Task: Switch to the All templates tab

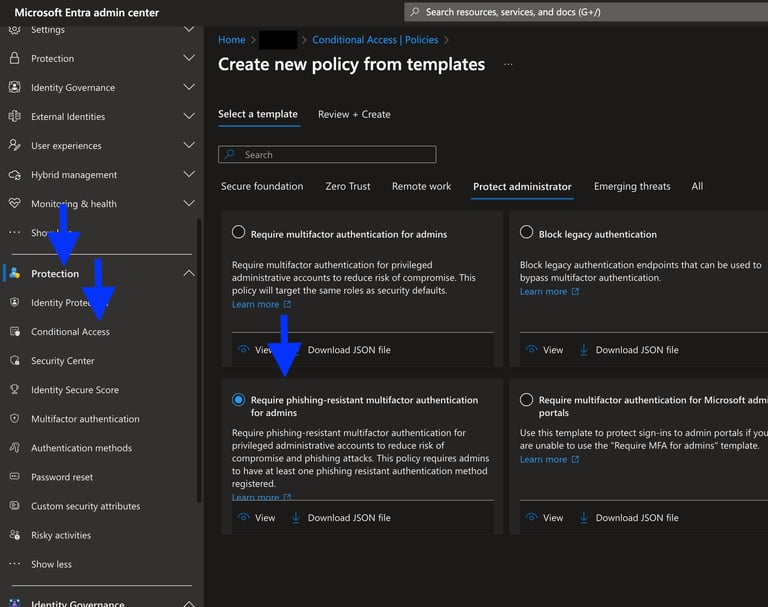Action: pyautogui.click(x=697, y=186)
